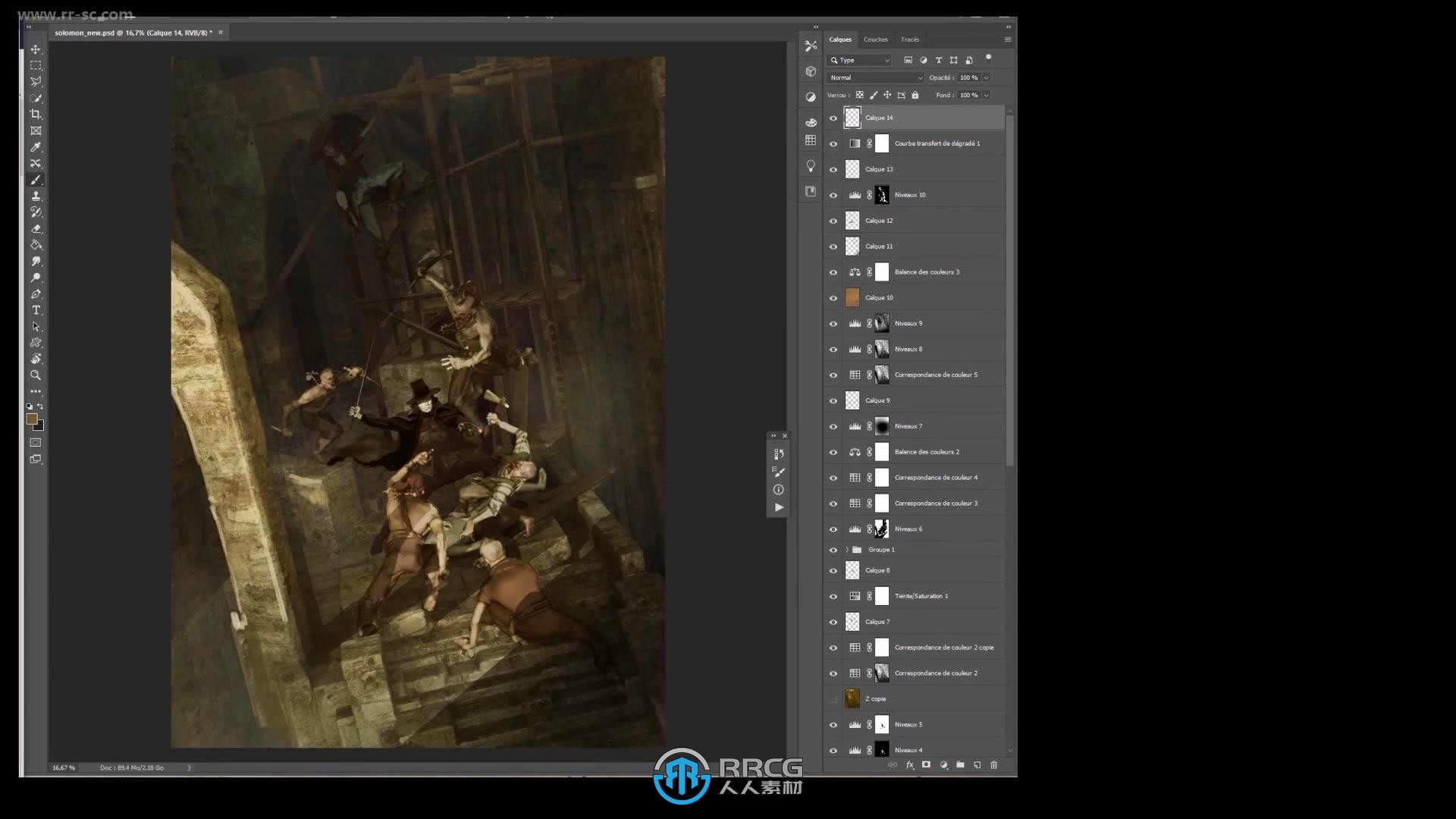Select the Move tool
The image size is (1456, 819).
point(36,49)
